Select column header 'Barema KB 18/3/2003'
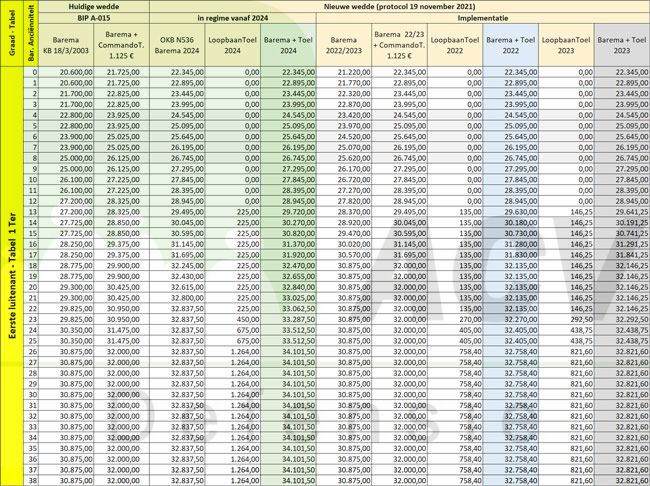Screen dimensions: 650x486 tap(66, 45)
